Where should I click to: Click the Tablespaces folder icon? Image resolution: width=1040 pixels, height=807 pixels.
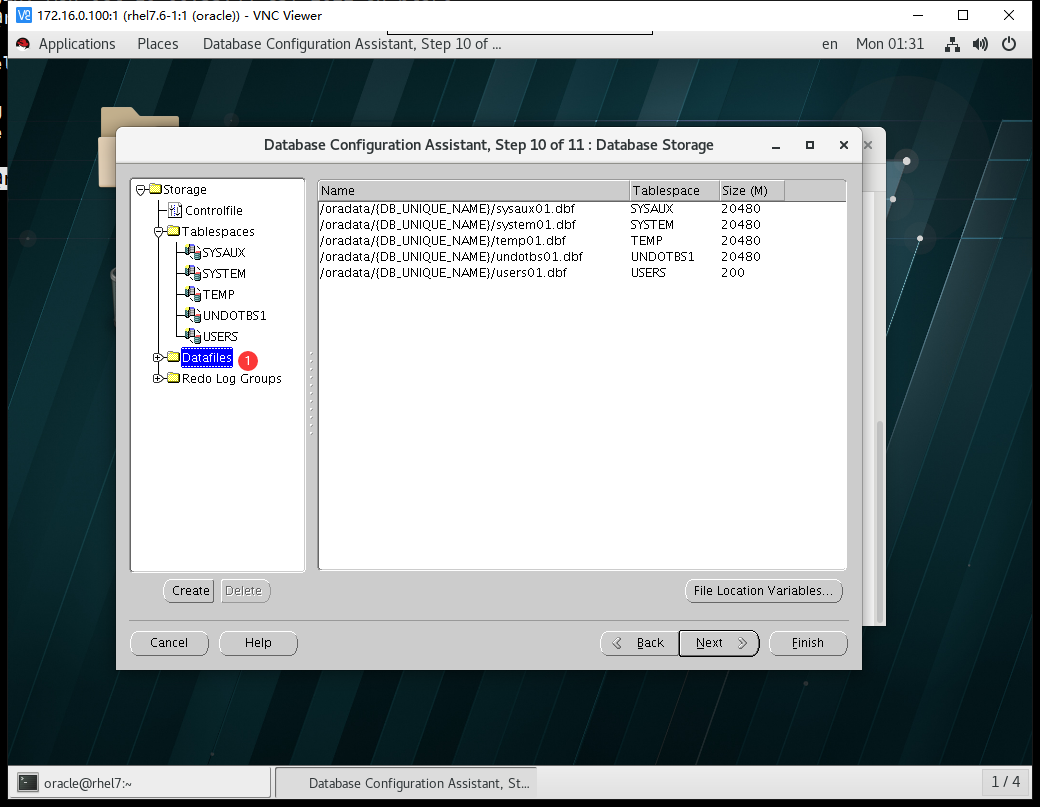click(x=174, y=231)
